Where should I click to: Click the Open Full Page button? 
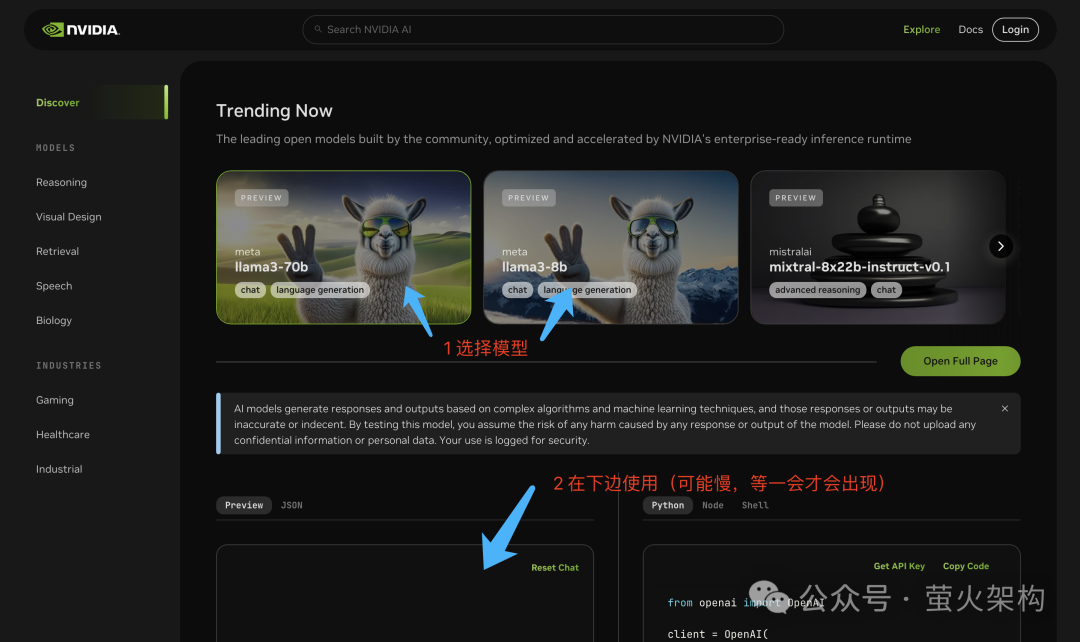(x=960, y=361)
